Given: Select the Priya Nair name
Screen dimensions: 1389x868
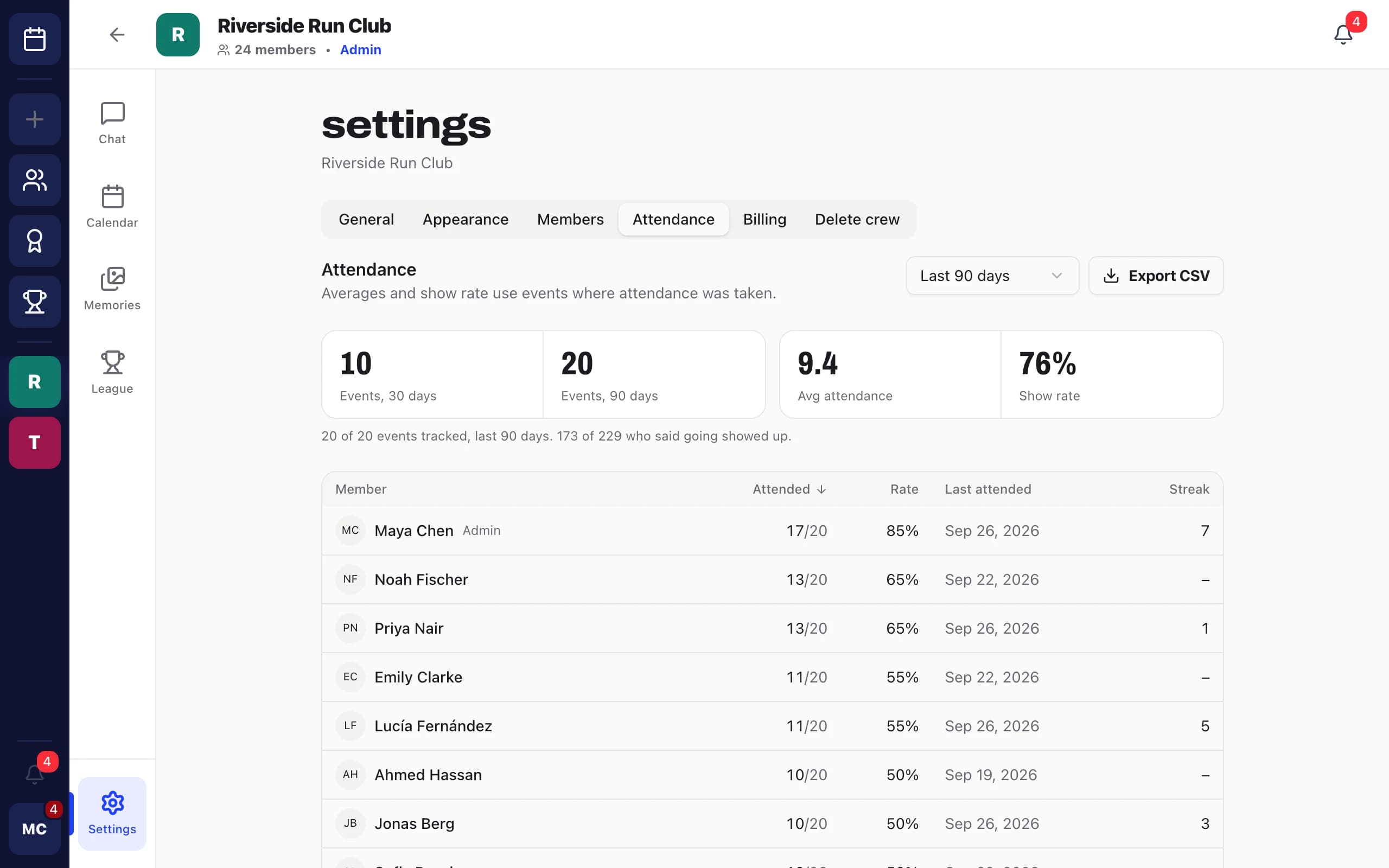Looking at the screenshot, I should pyautogui.click(x=409, y=628).
